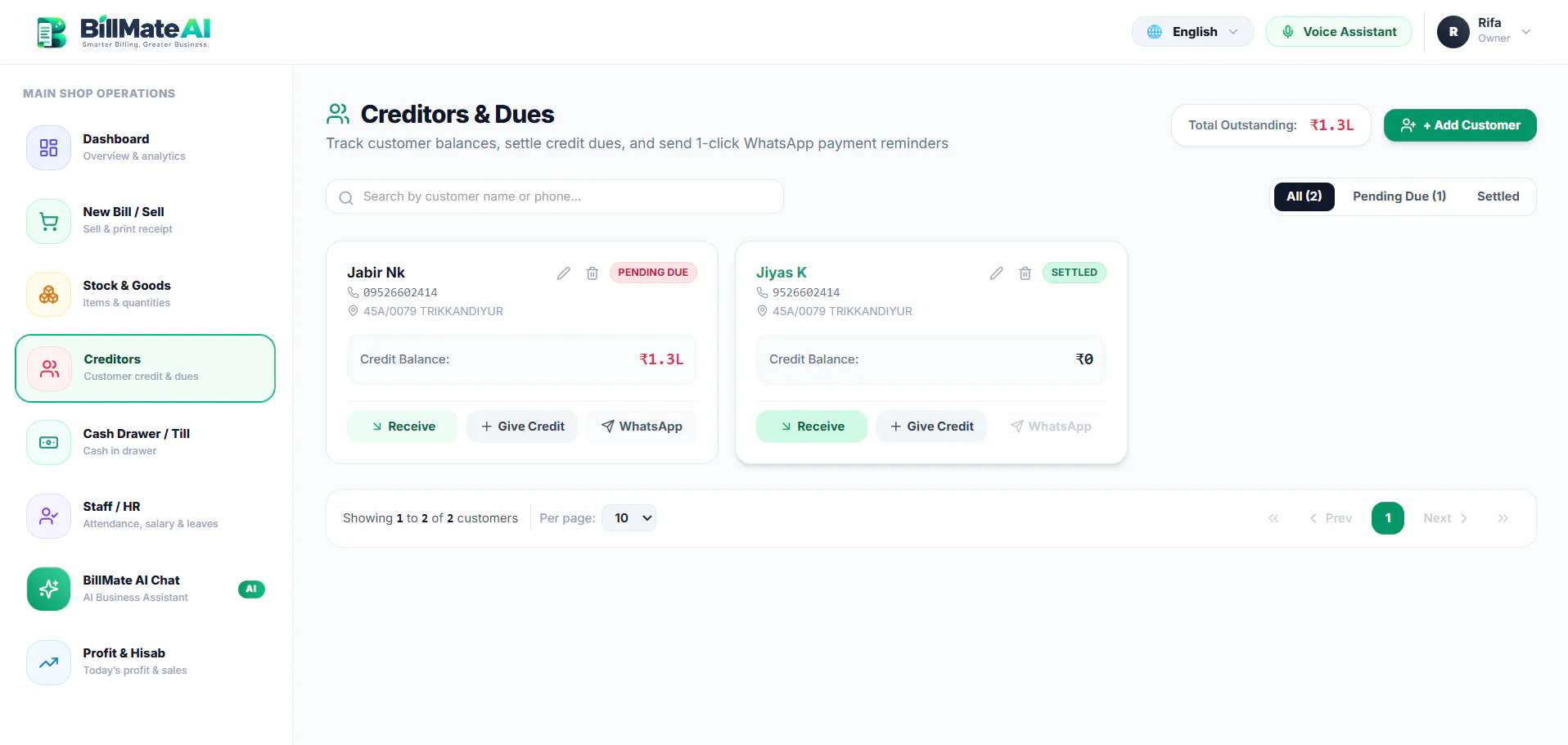Click Receive on Jabir Nk card
The width and height of the screenshot is (1568, 745).
tap(403, 427)
